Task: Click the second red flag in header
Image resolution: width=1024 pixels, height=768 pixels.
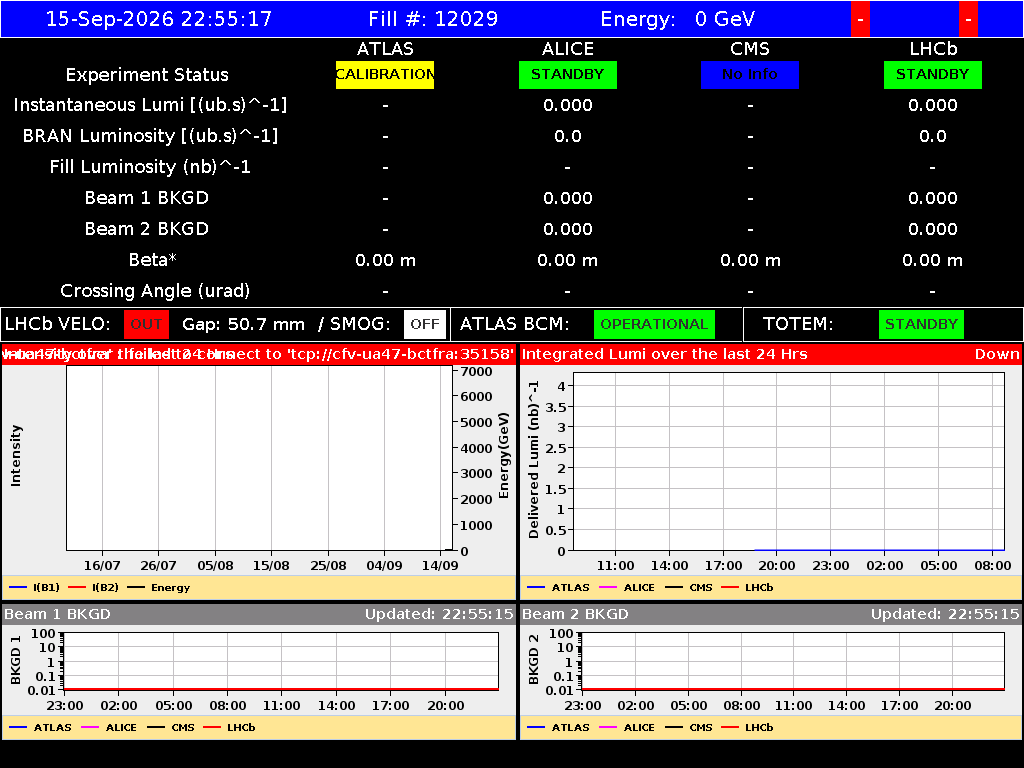Action: pos(968,19)
